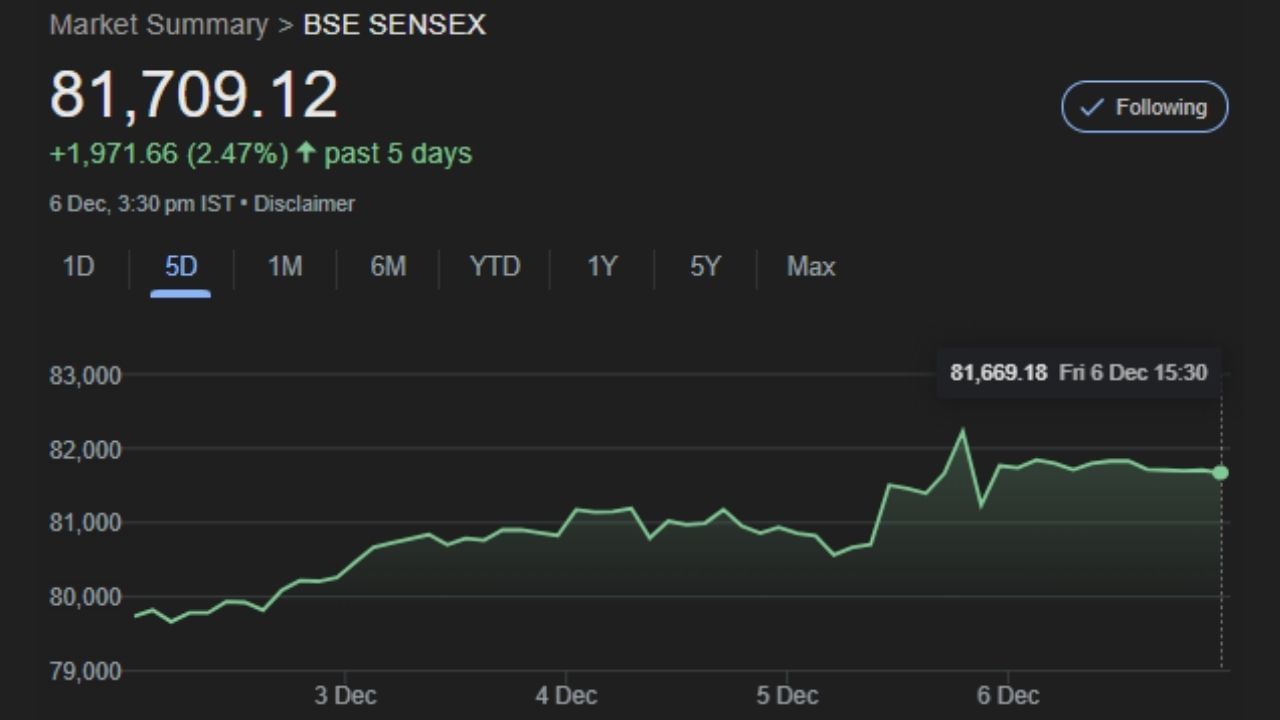
Task: Select the 5D time range tab
Action: click(x=181, y=267)
